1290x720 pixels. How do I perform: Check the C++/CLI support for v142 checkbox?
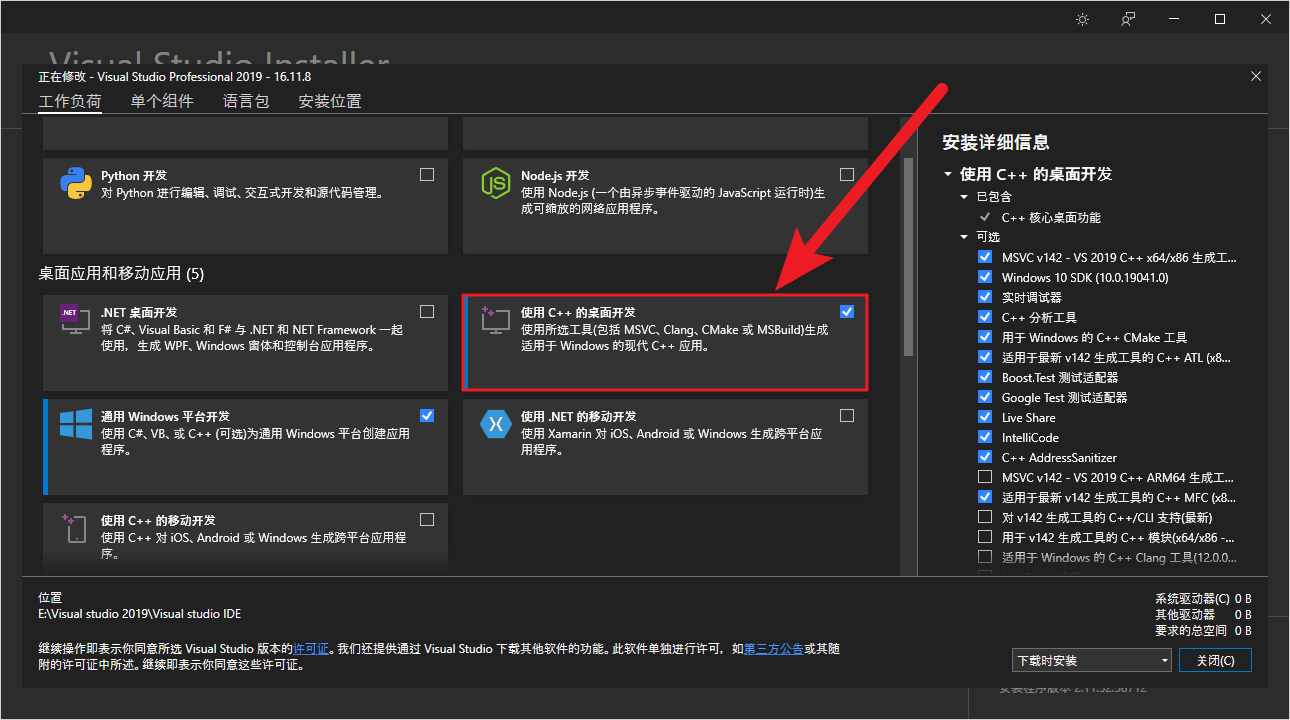pos(985,517)
